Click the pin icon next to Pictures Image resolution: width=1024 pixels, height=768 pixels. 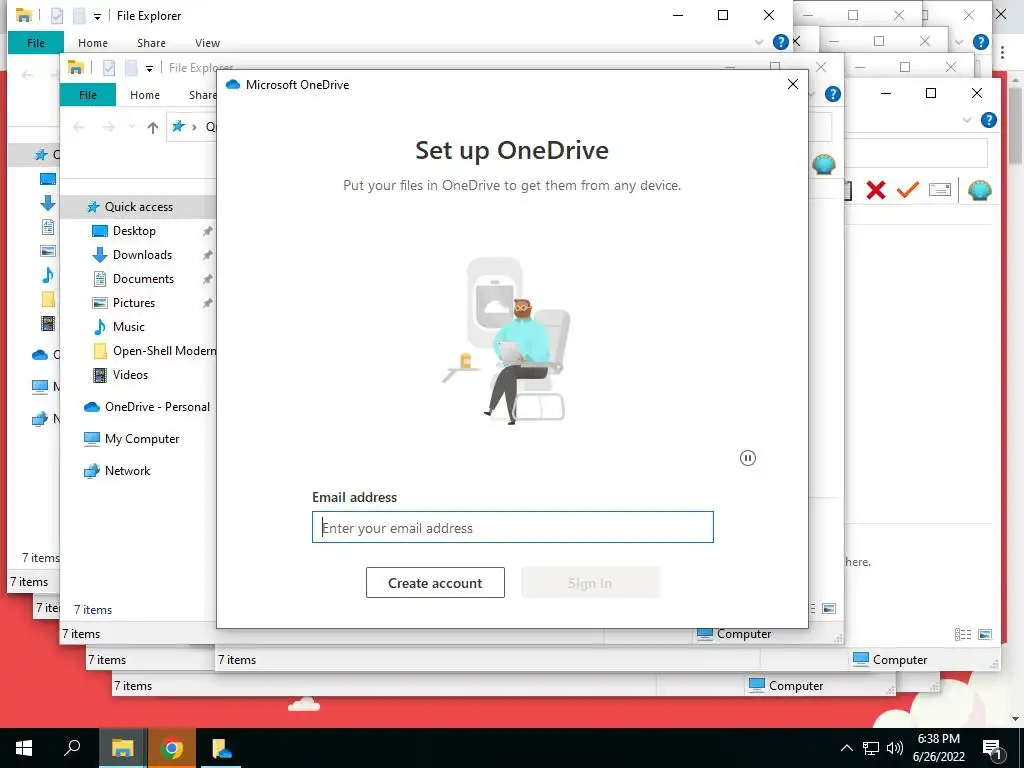[207, 303]
